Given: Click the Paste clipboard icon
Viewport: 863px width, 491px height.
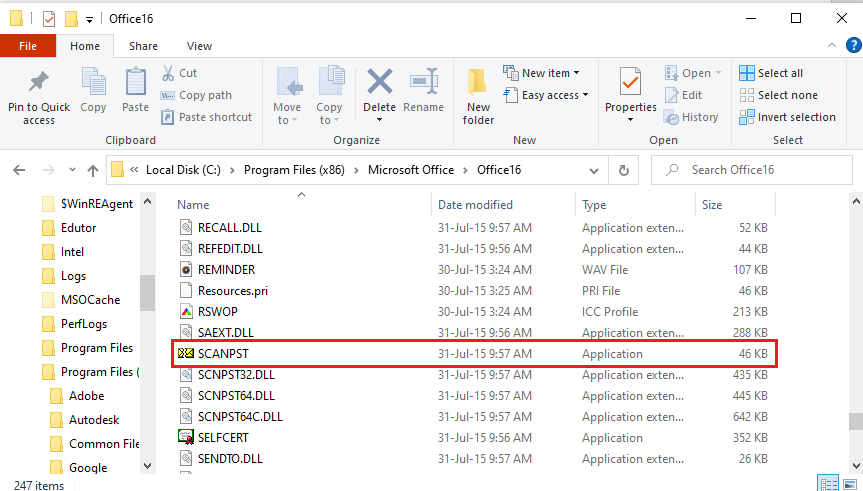Looking at the screenshot, I should [x=135, y=83].
